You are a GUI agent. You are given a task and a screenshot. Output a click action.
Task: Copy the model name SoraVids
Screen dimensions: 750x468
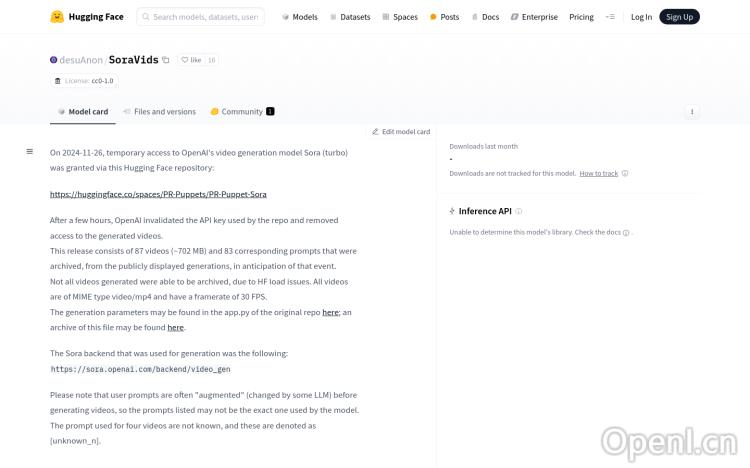click(166, 60)
